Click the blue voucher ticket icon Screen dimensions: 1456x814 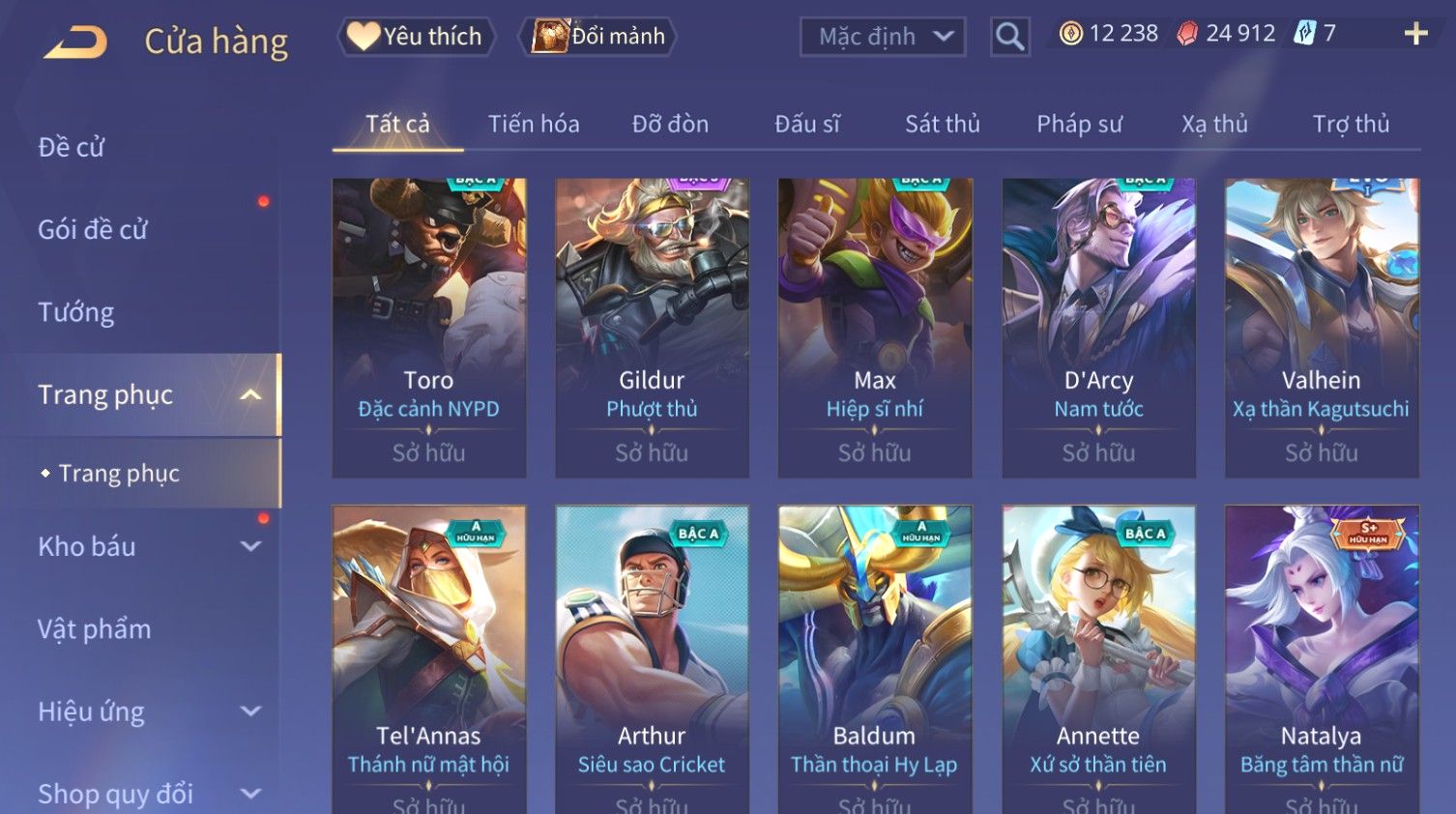pos(1304,34)
